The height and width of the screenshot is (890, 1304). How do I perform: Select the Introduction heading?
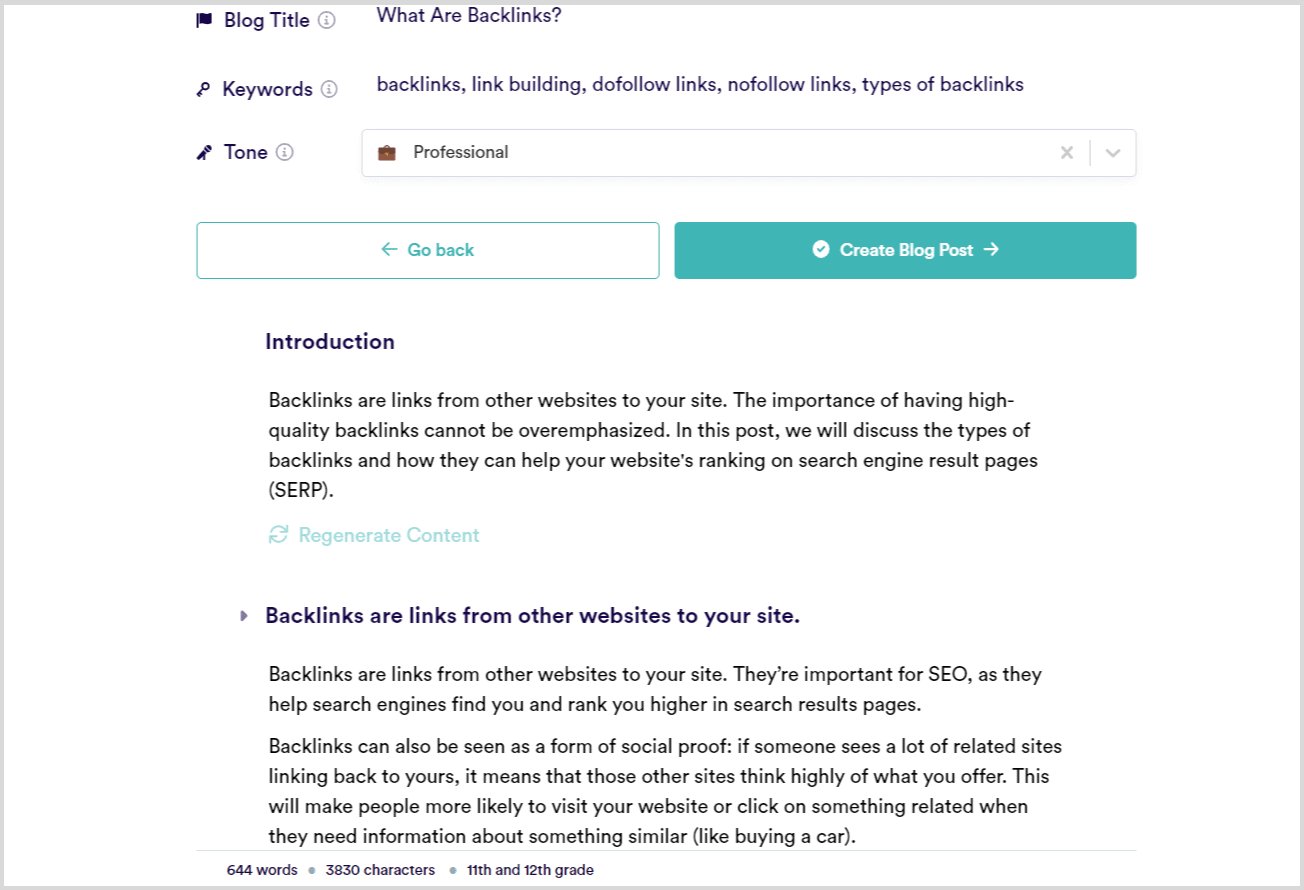point(330,341)
